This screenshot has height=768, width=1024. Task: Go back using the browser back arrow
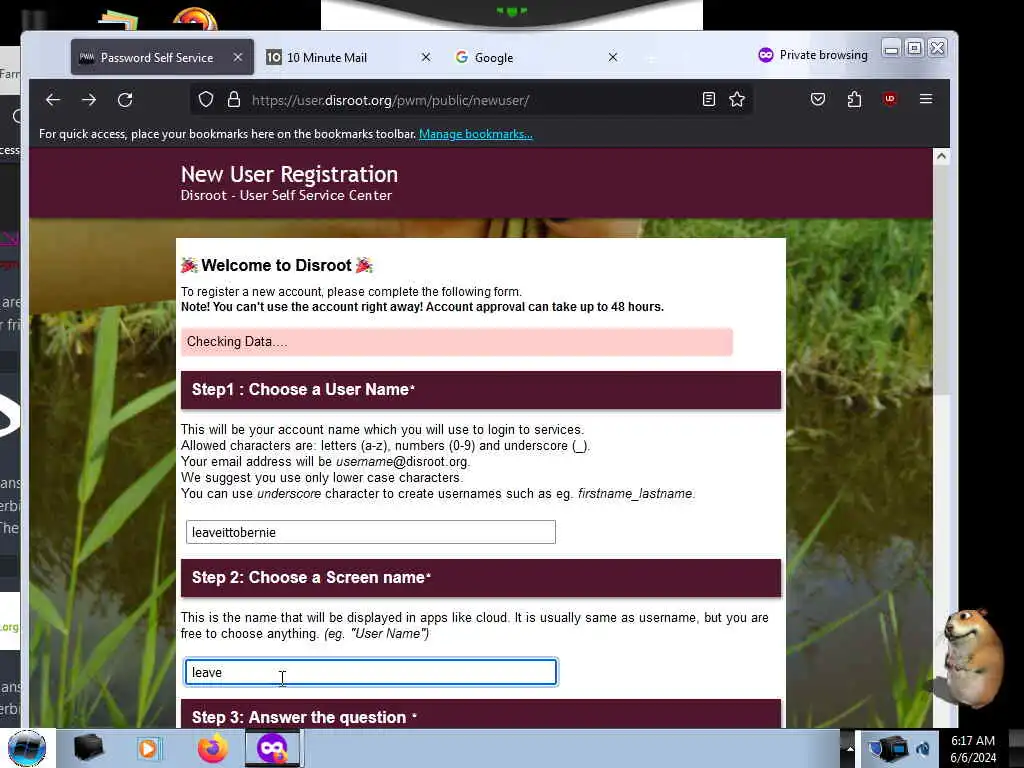[x=53, y=100]
